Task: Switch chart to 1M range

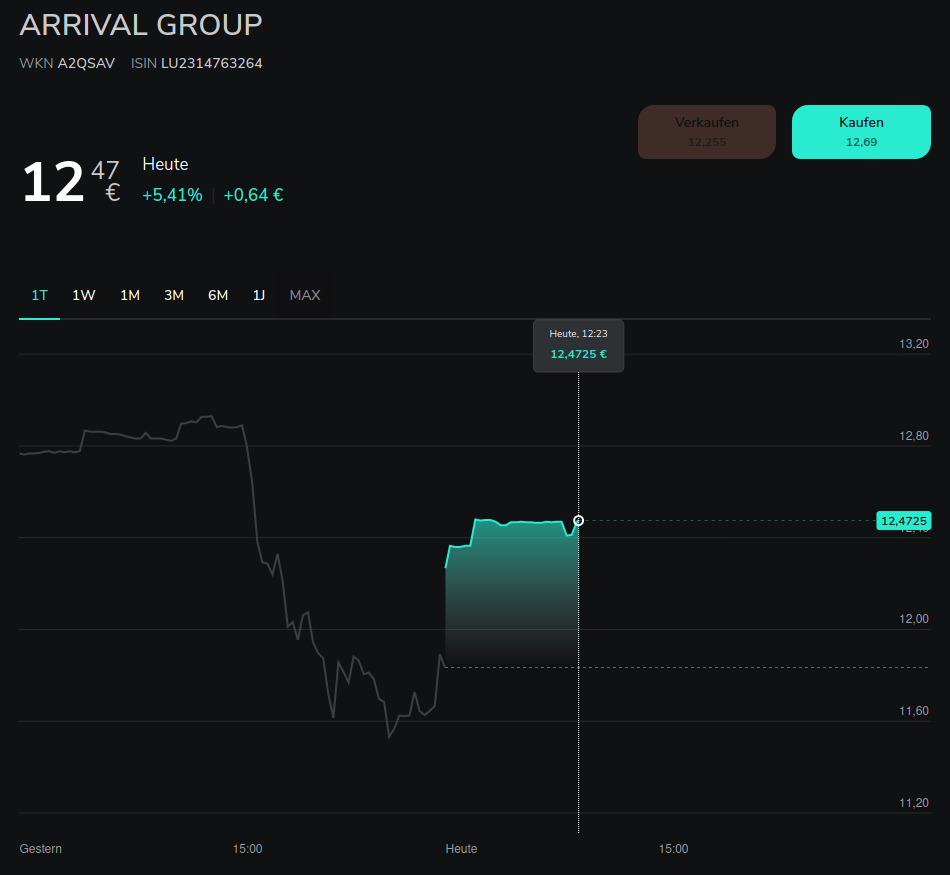Action: click(x=130, y=295)
